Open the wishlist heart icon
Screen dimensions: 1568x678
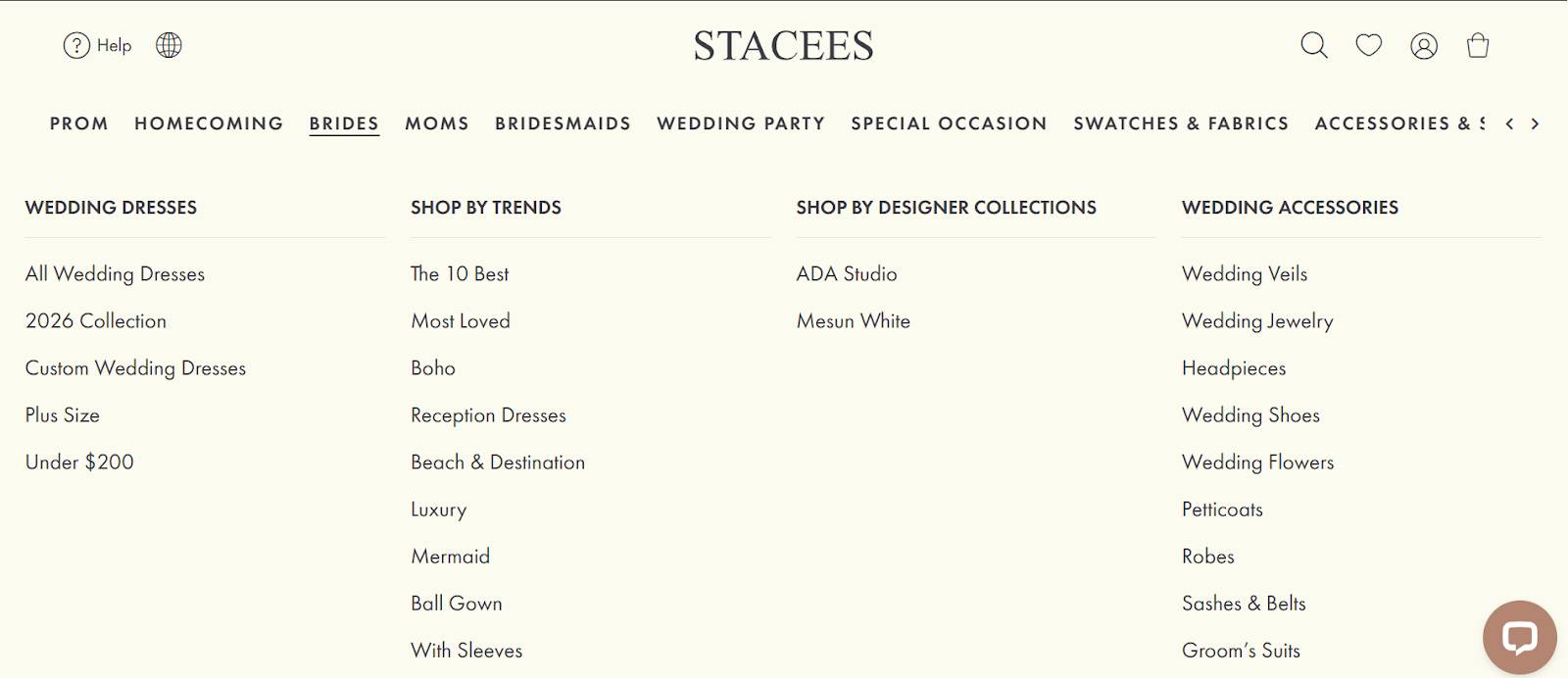[1368, 45]
